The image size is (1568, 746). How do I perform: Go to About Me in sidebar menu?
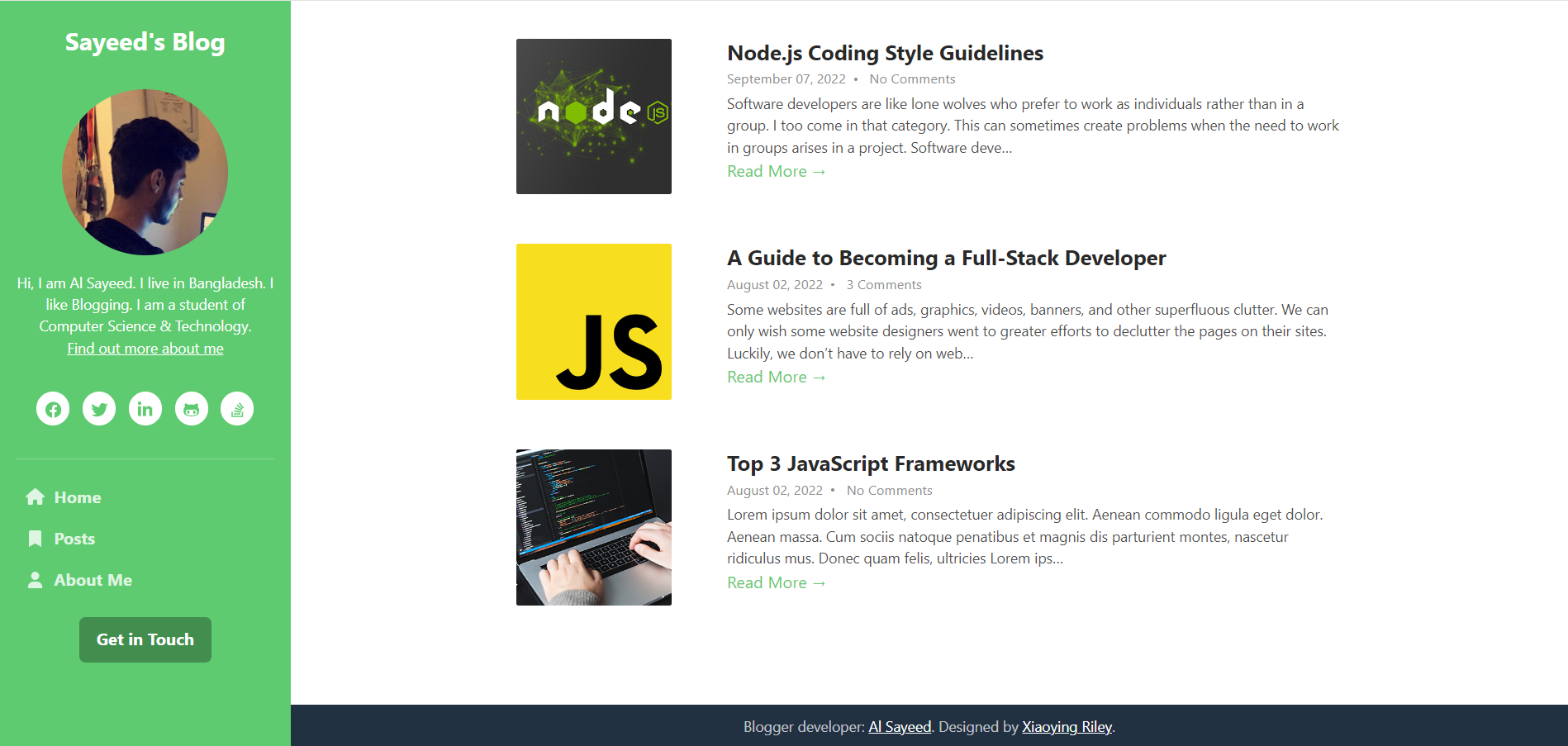coord(93,580)
